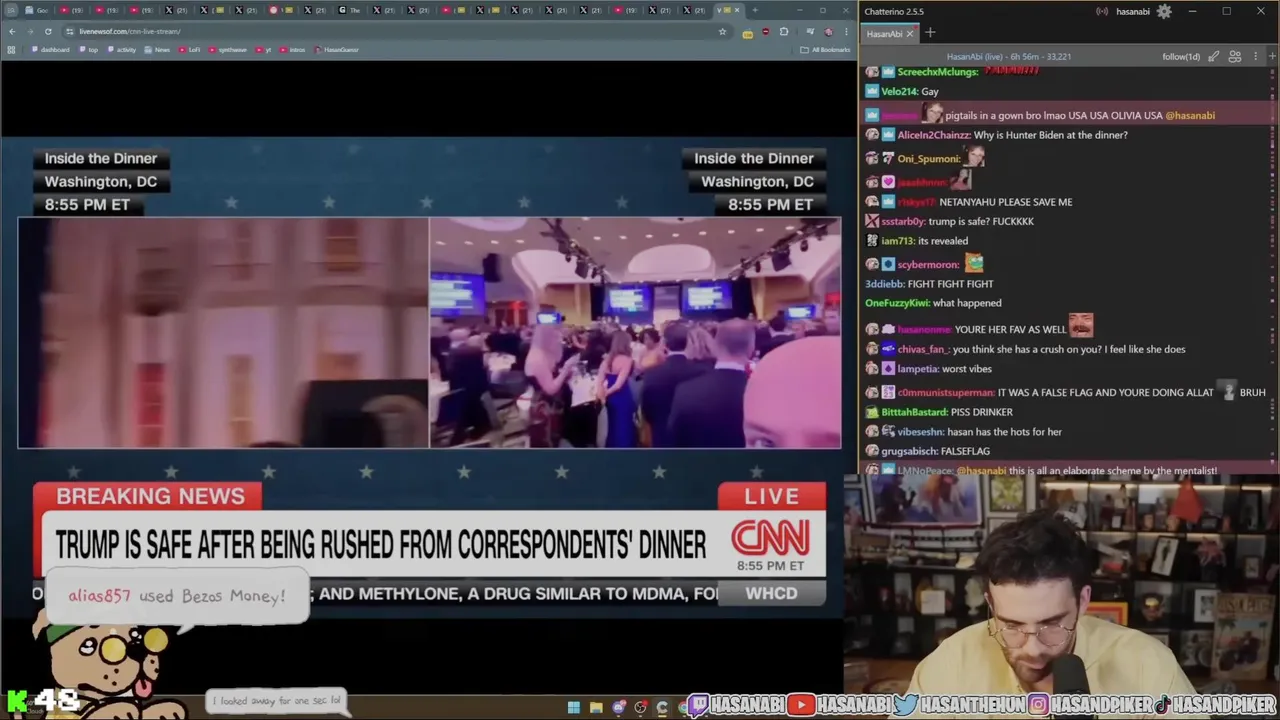Click the Oni_Spumoni username in chat

929,158
